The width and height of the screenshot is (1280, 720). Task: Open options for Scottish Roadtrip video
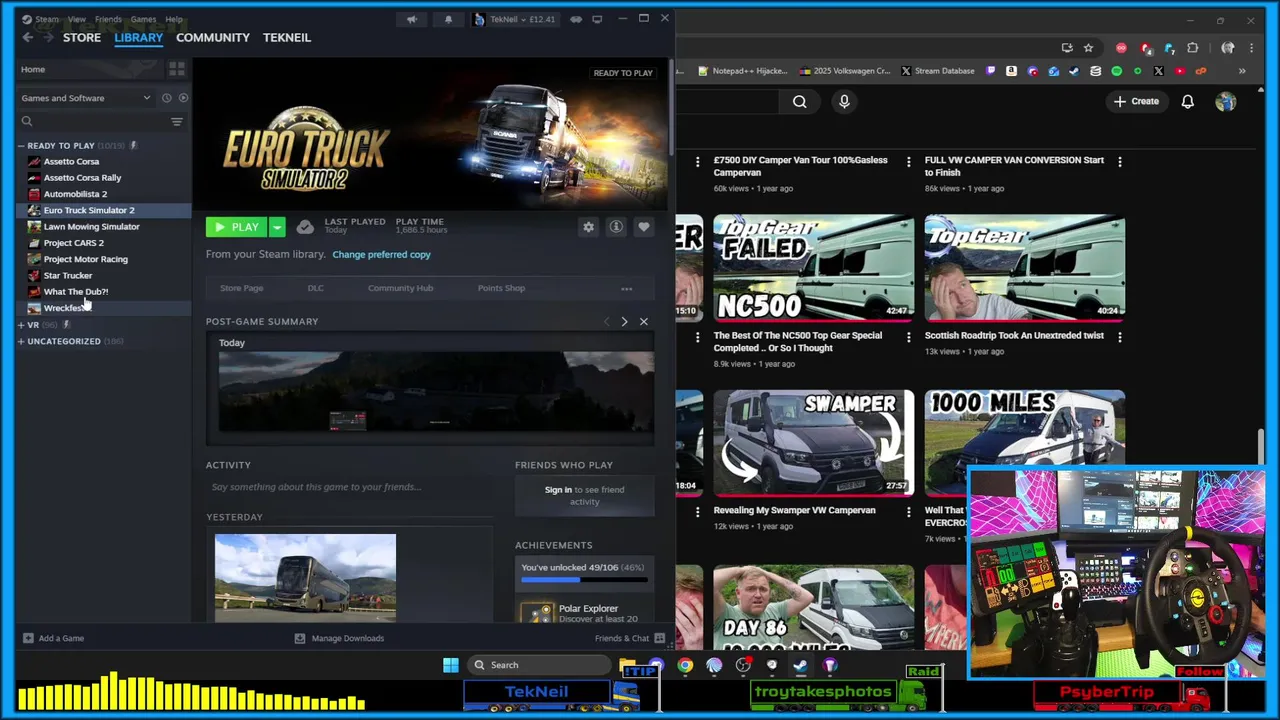pyautogui.click(x=1120, y=337)
